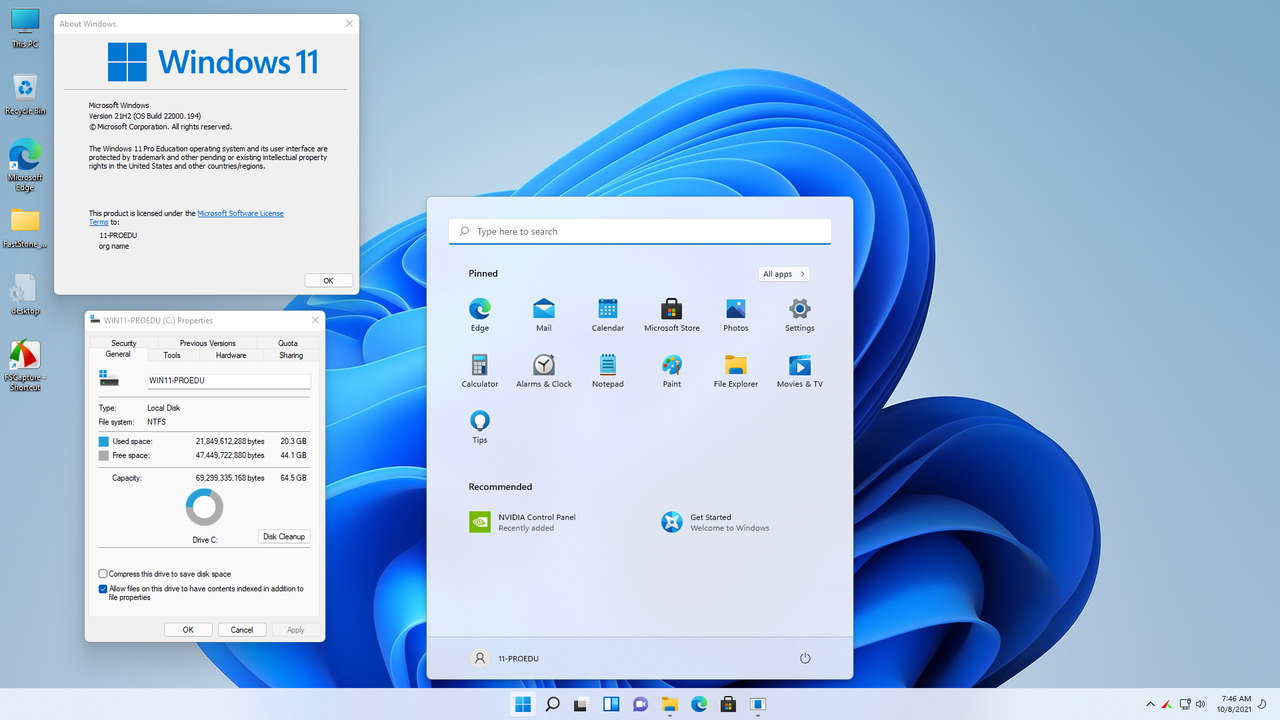Open Task View on the taskbar
Screen dimensions: 1280x720
click(x=581, y=704)
